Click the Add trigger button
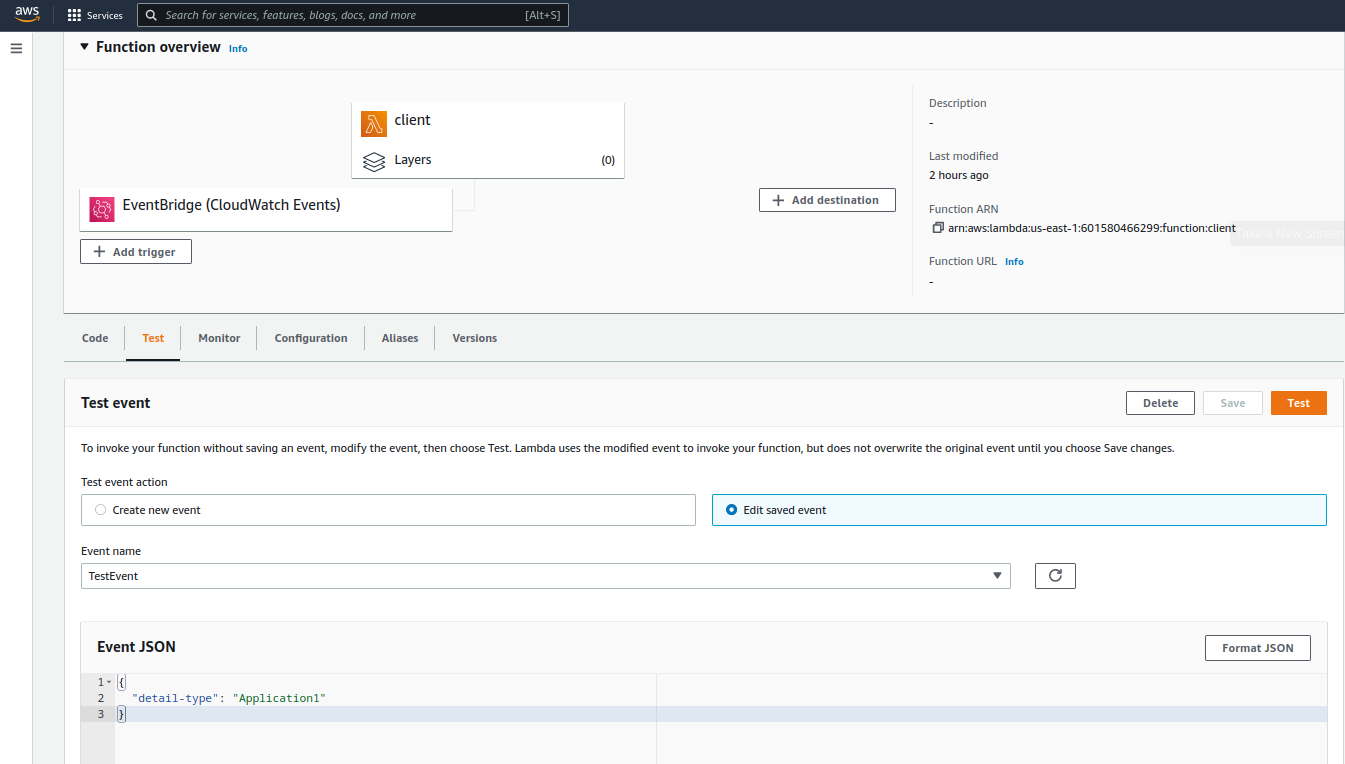1345x764 pixels. [135, 252]
